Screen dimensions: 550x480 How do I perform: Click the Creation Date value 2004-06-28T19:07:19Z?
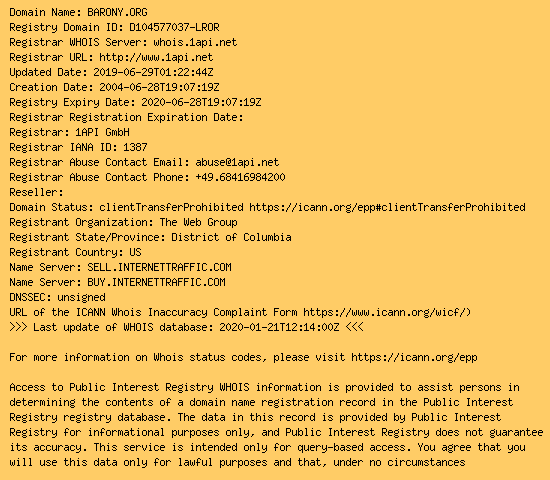[159, 87]
